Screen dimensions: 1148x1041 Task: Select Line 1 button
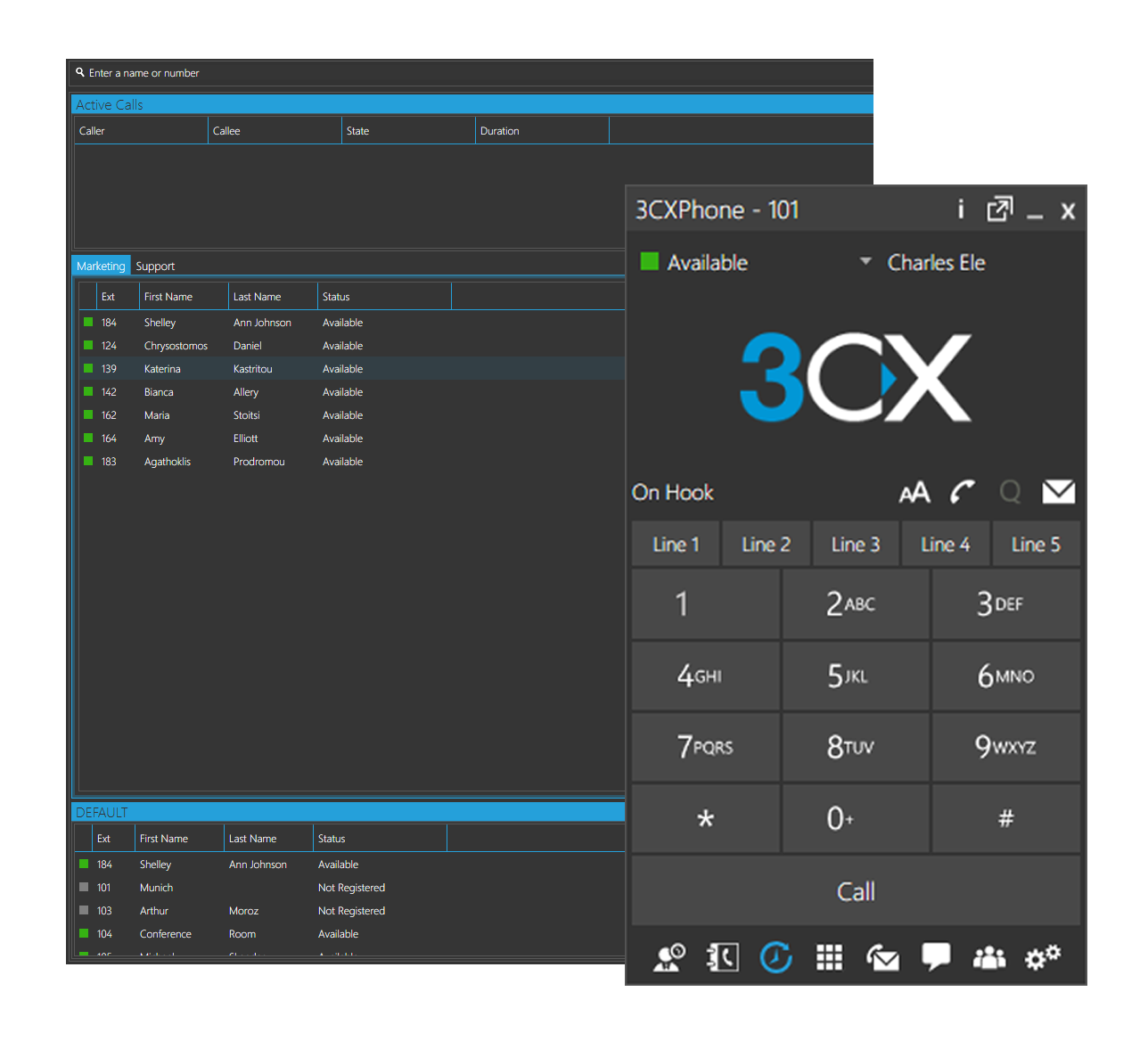(676, 544)
